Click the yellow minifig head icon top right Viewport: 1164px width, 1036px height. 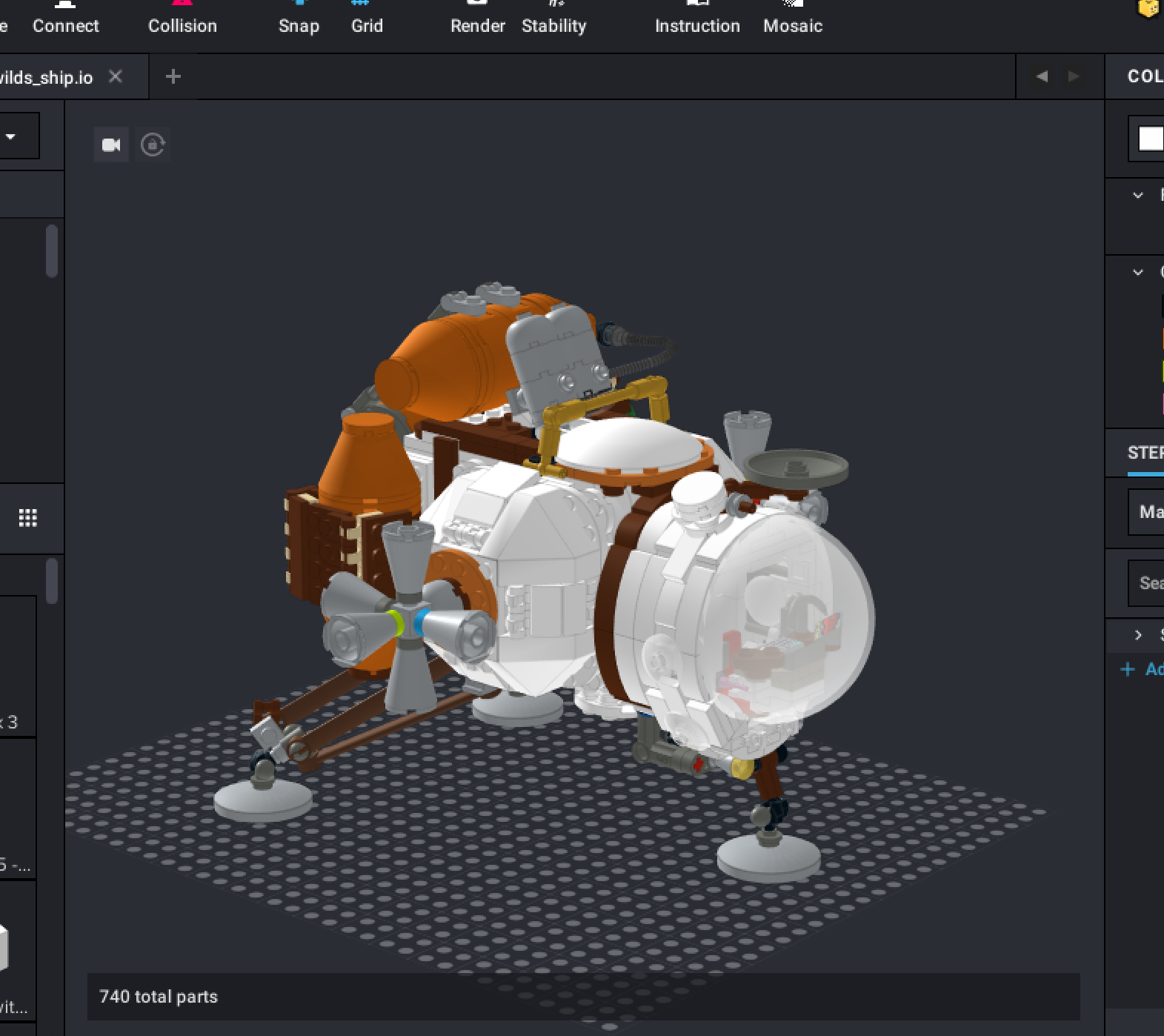pyautogui.click(x=1149, y=9)
